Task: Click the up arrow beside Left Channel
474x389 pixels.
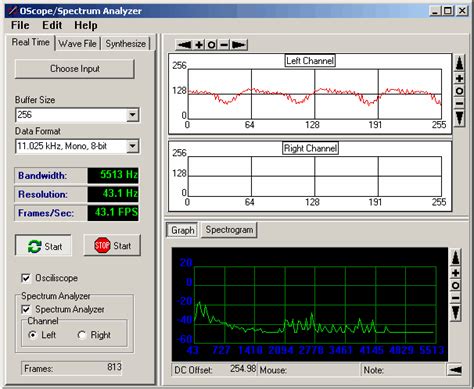Action: [459, 63]
